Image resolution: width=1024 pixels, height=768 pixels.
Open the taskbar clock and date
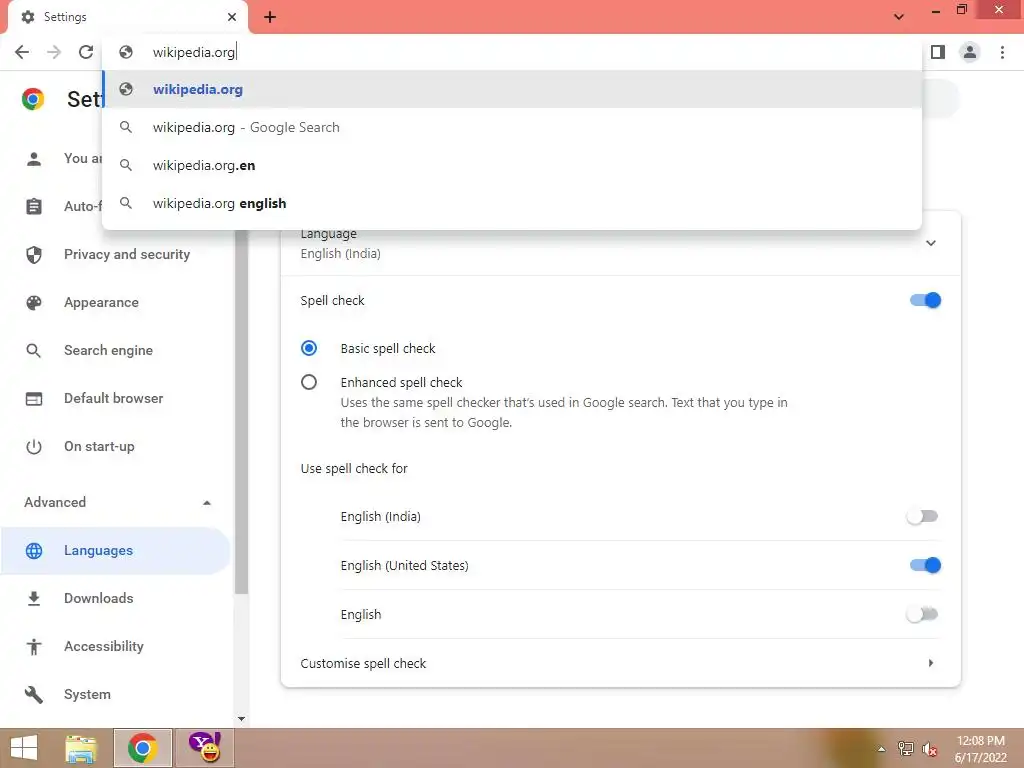click(980, 749)
